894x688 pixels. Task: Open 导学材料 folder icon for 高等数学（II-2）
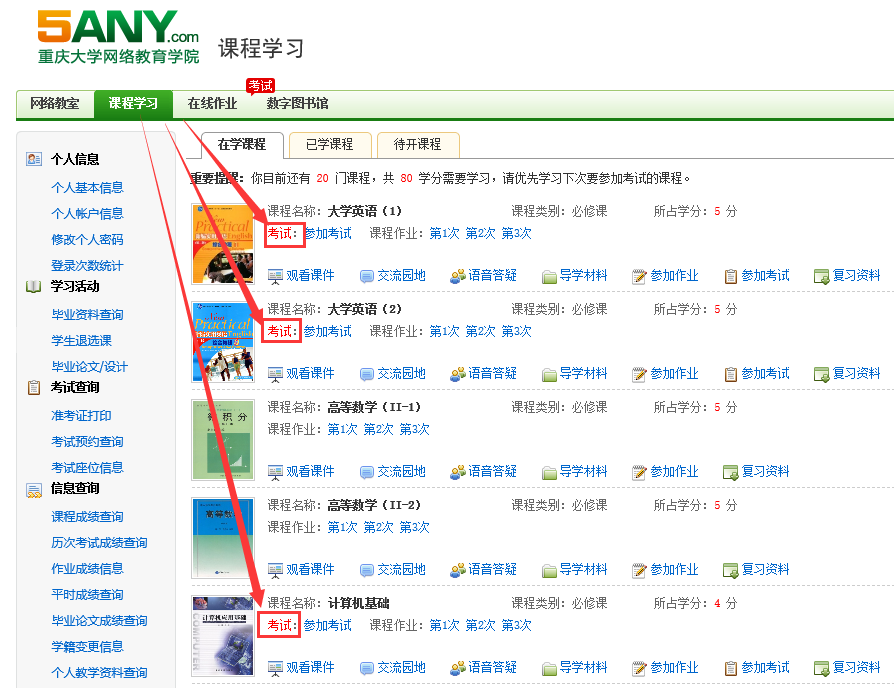[549, 570]
